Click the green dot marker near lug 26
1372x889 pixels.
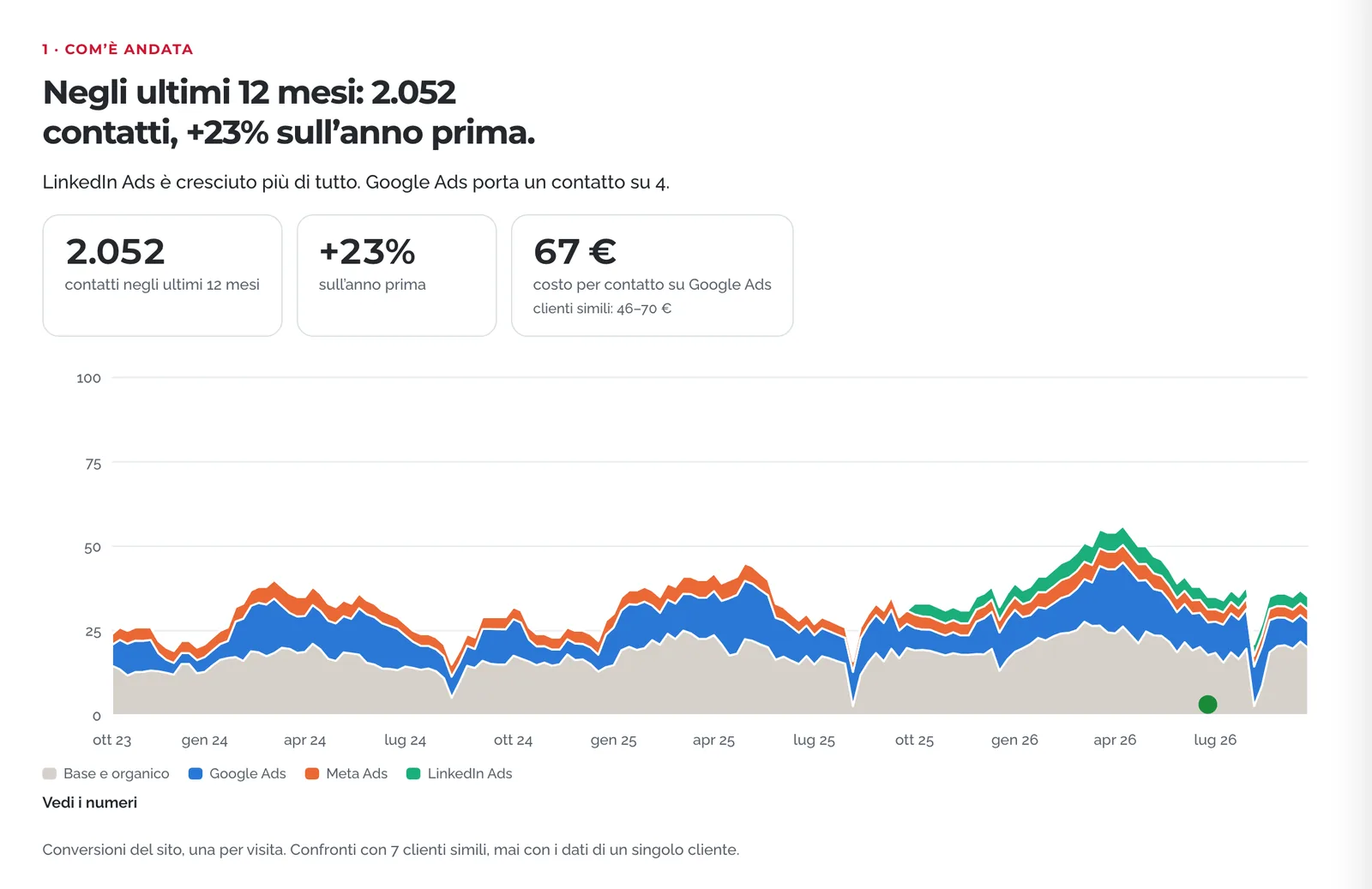click(x=1207, y=705)
